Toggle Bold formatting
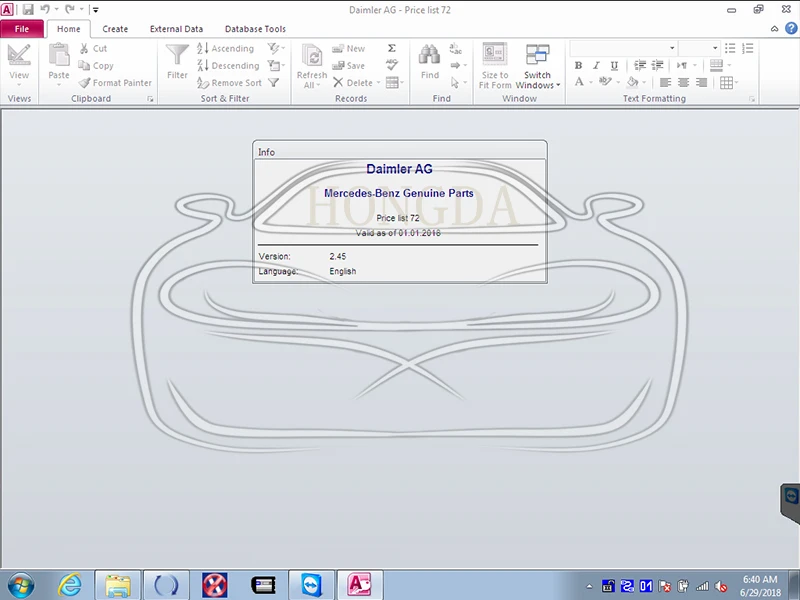 coord(578,66)
